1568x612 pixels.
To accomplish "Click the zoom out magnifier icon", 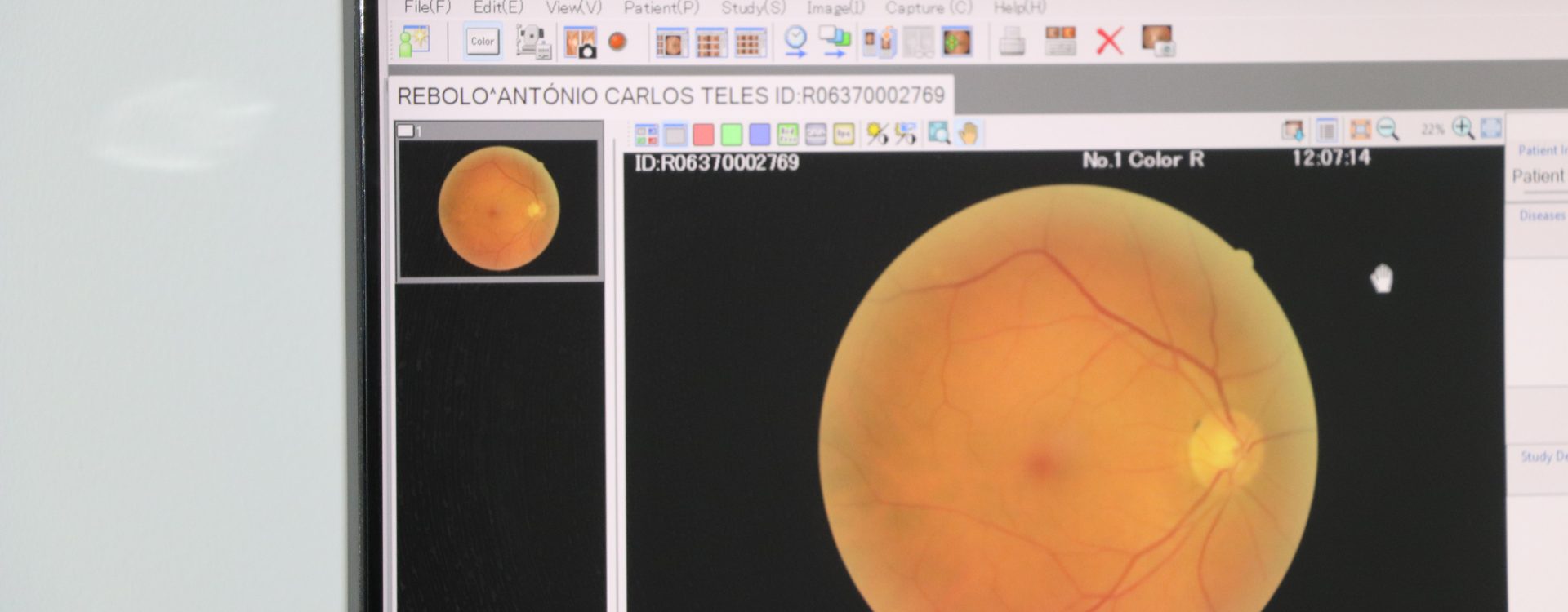I will (x=1388, y=129).
